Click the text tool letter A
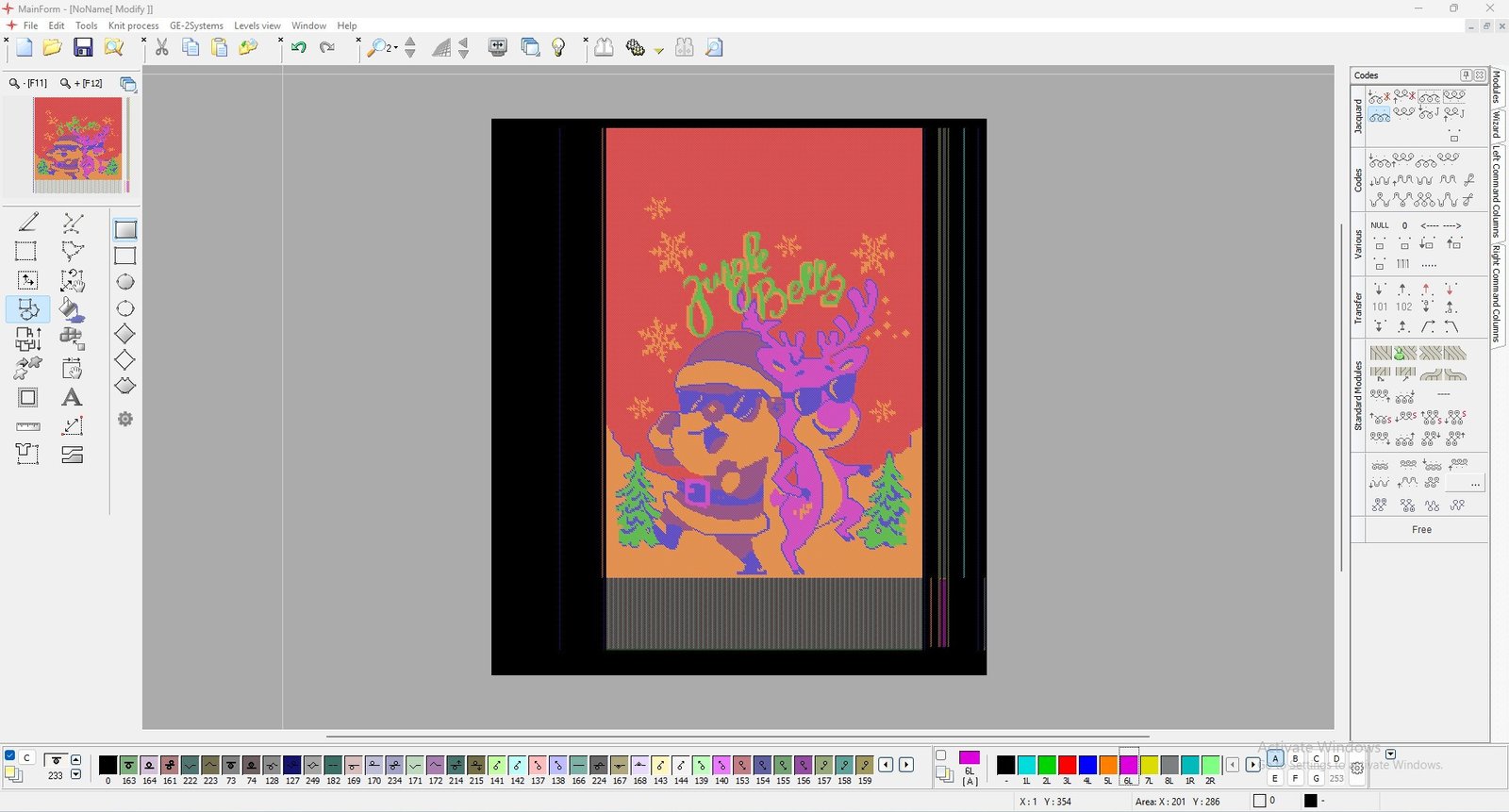1509x812 pixels. point(72,398)
